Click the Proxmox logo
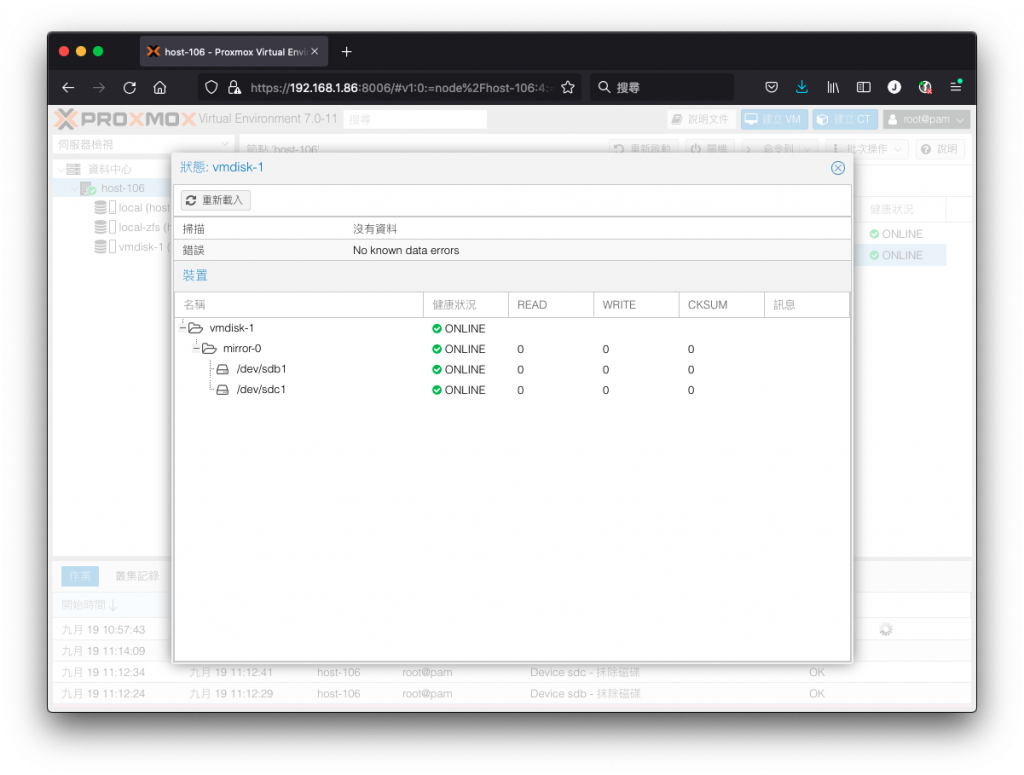Image resolution: width=1024 pixels, height=775 pixels. [x=125, y=119]
